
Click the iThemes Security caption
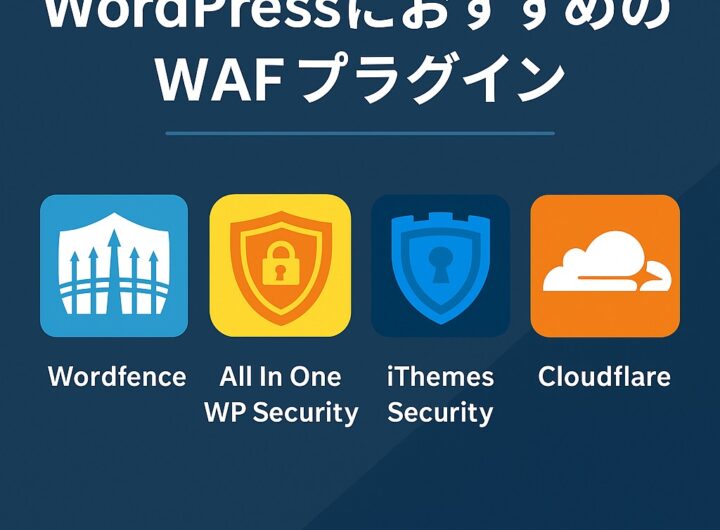(x=440, y=395)
